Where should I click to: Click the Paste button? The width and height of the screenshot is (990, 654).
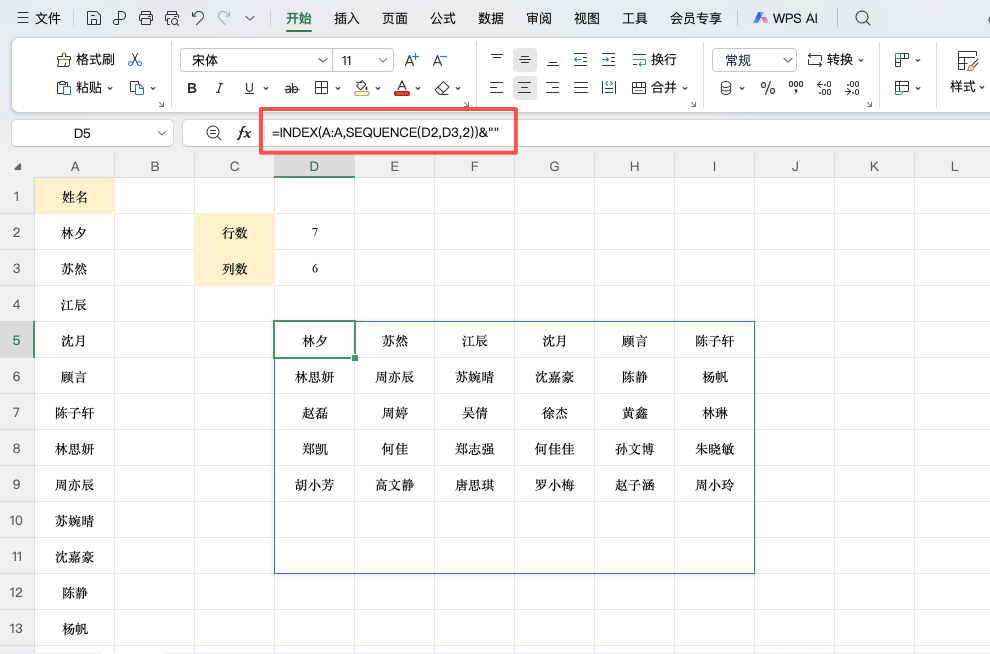80,88
